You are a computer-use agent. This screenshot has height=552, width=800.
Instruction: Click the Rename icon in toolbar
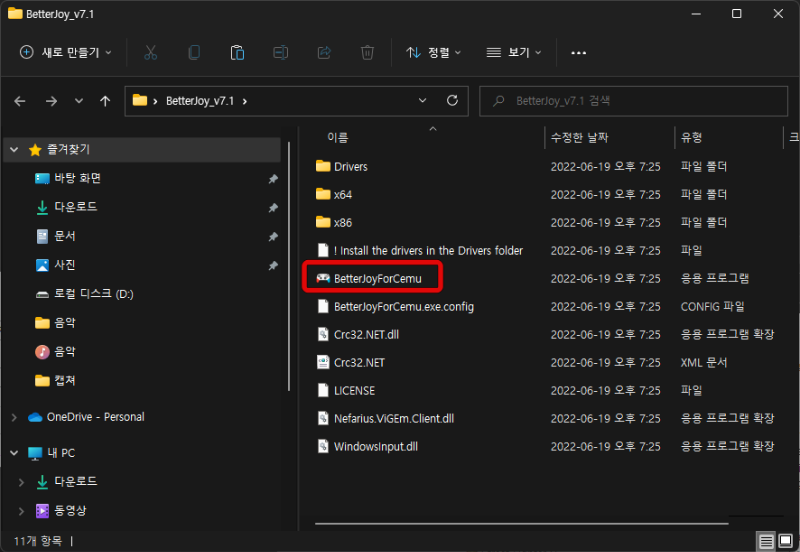point(281,53)
